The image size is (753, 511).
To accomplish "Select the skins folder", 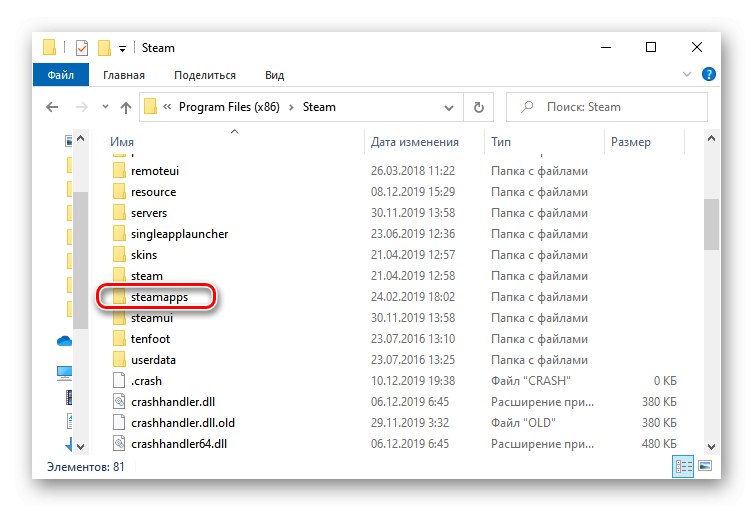I will point(144,255).
